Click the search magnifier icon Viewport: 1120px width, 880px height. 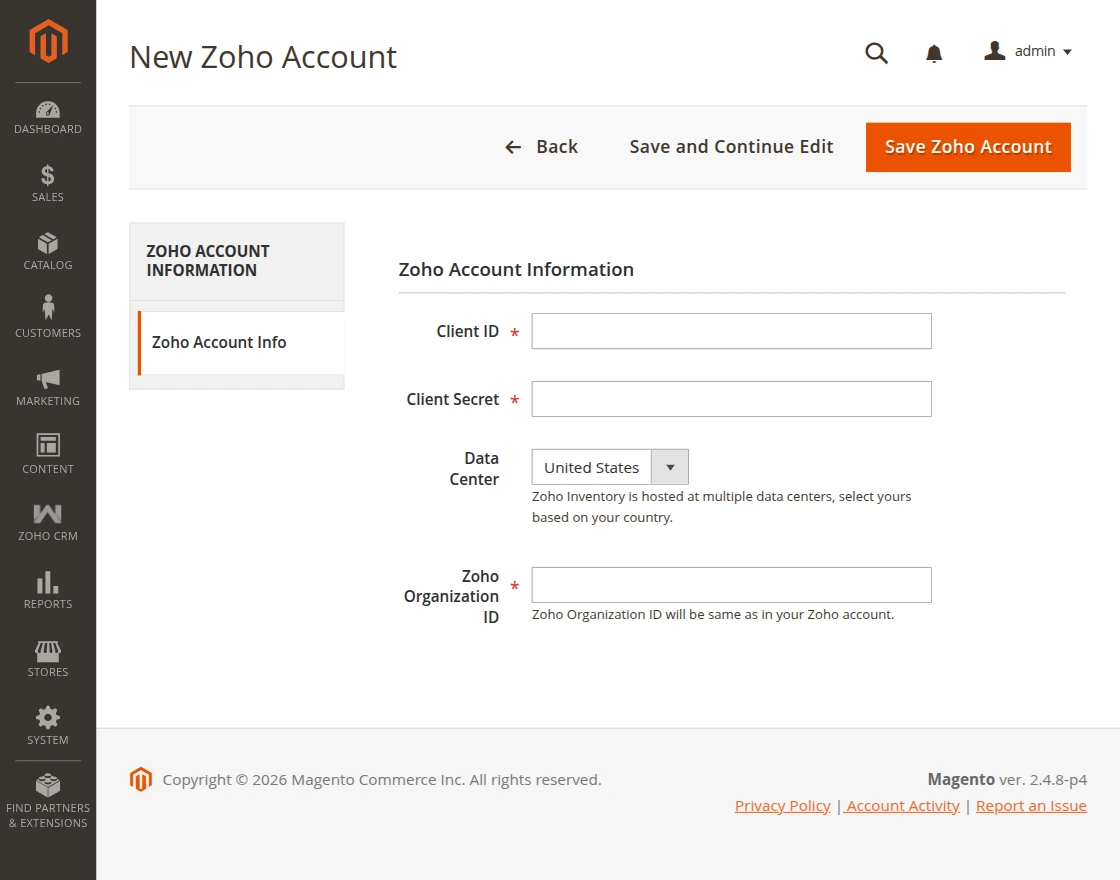(876, 53)
